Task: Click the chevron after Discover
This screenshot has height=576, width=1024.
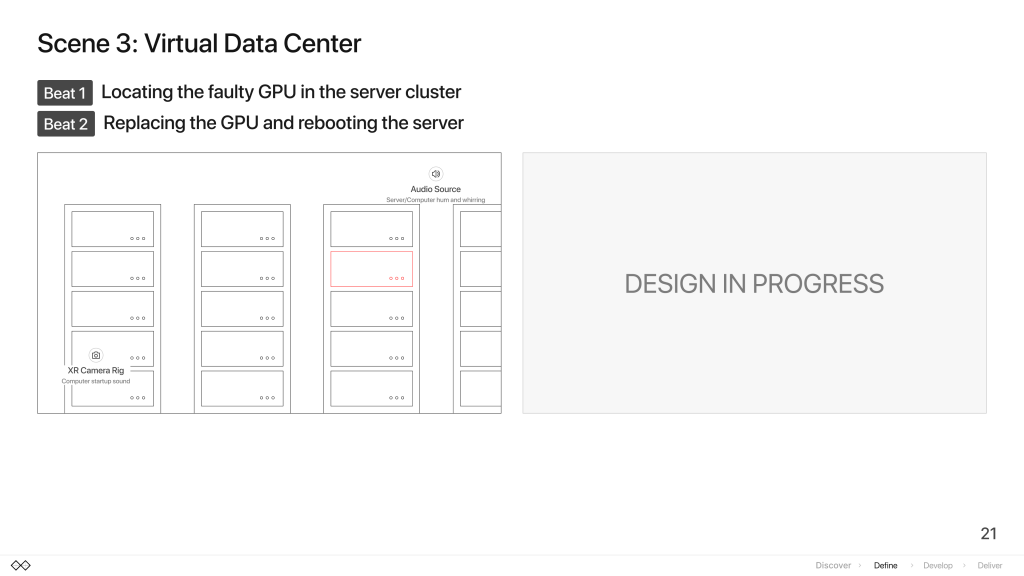Action: point(860,566)
